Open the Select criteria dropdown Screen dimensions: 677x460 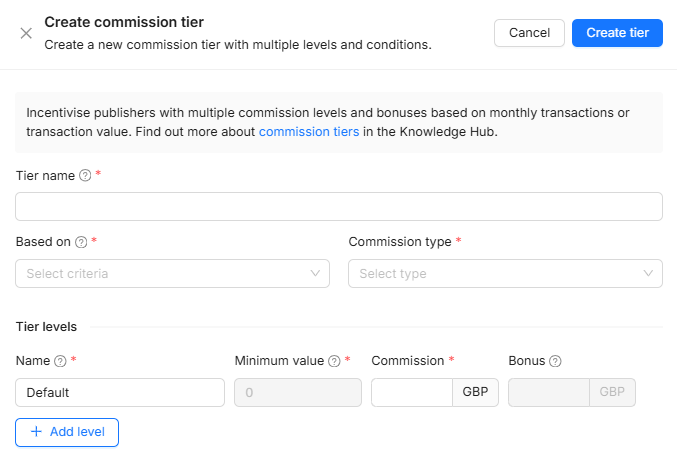point(160,273)
